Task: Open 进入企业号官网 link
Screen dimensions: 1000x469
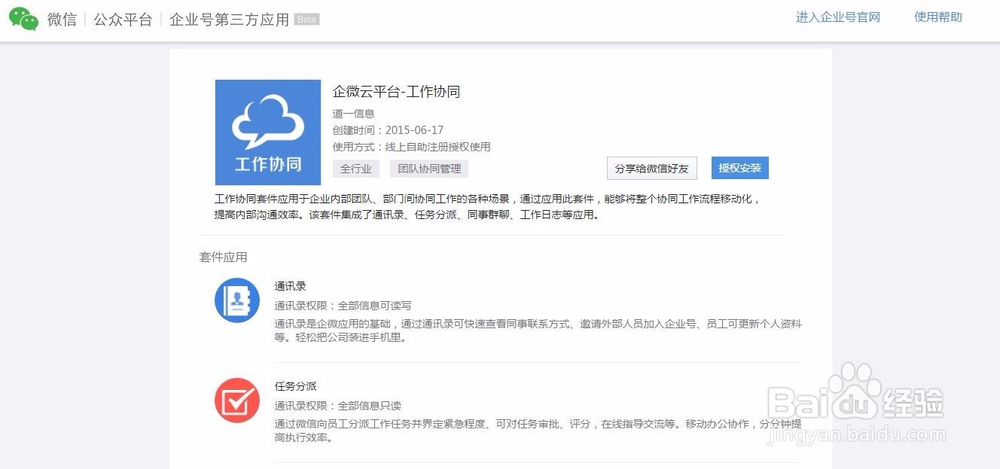Action: pyautogui.click(x=838, y=18)
